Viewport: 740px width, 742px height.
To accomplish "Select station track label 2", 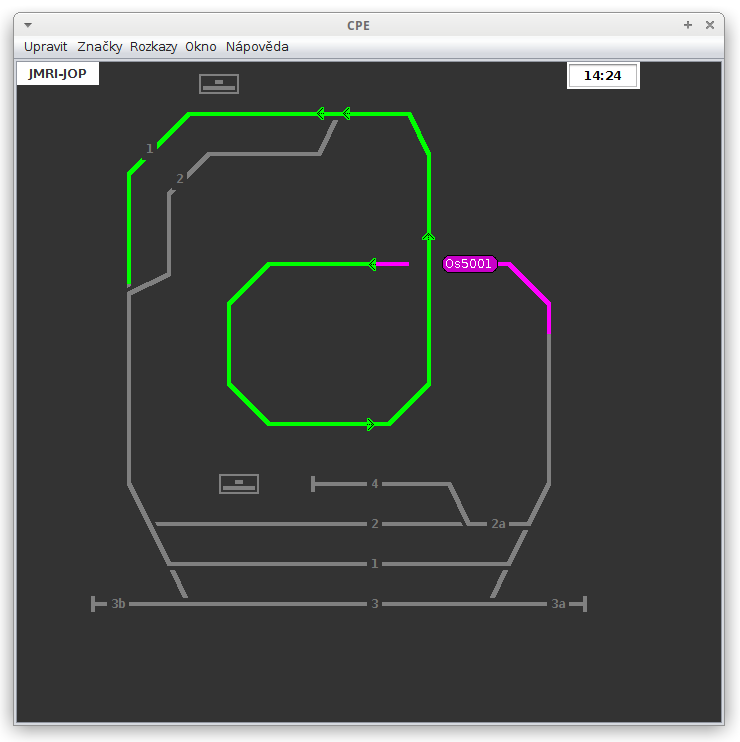I will point(375,523).
